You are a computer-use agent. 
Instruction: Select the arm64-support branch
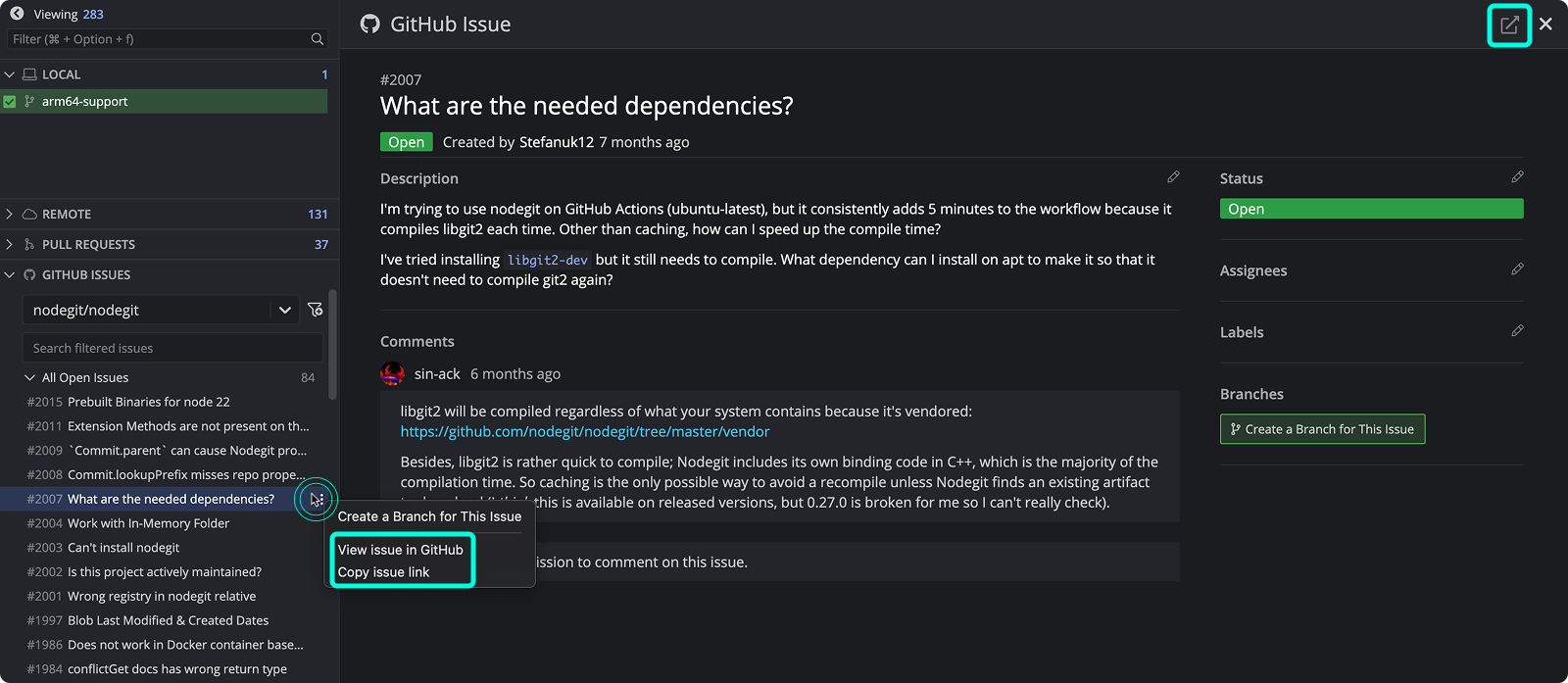165,101
